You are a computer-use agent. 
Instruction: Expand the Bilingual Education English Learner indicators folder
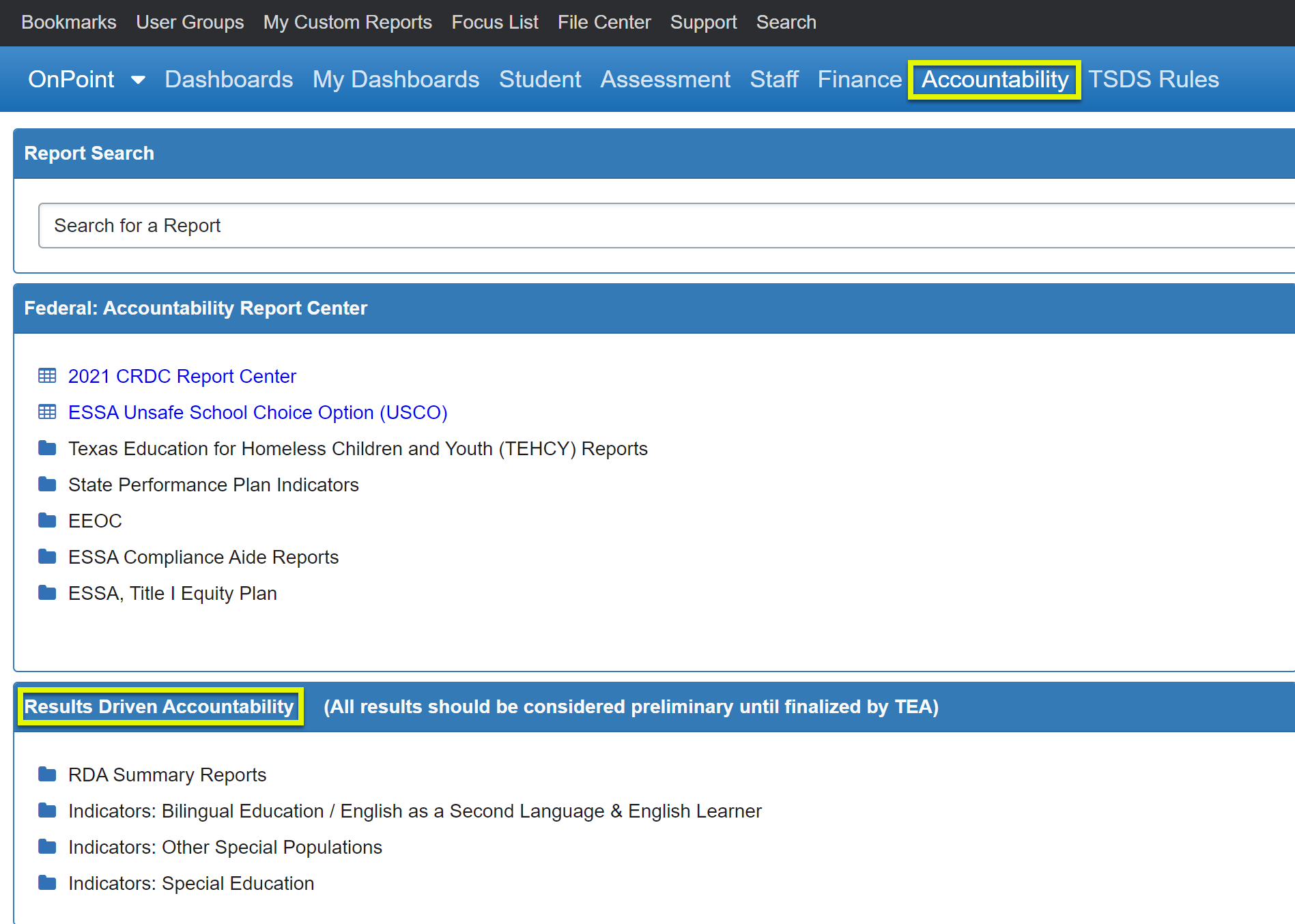46,810
